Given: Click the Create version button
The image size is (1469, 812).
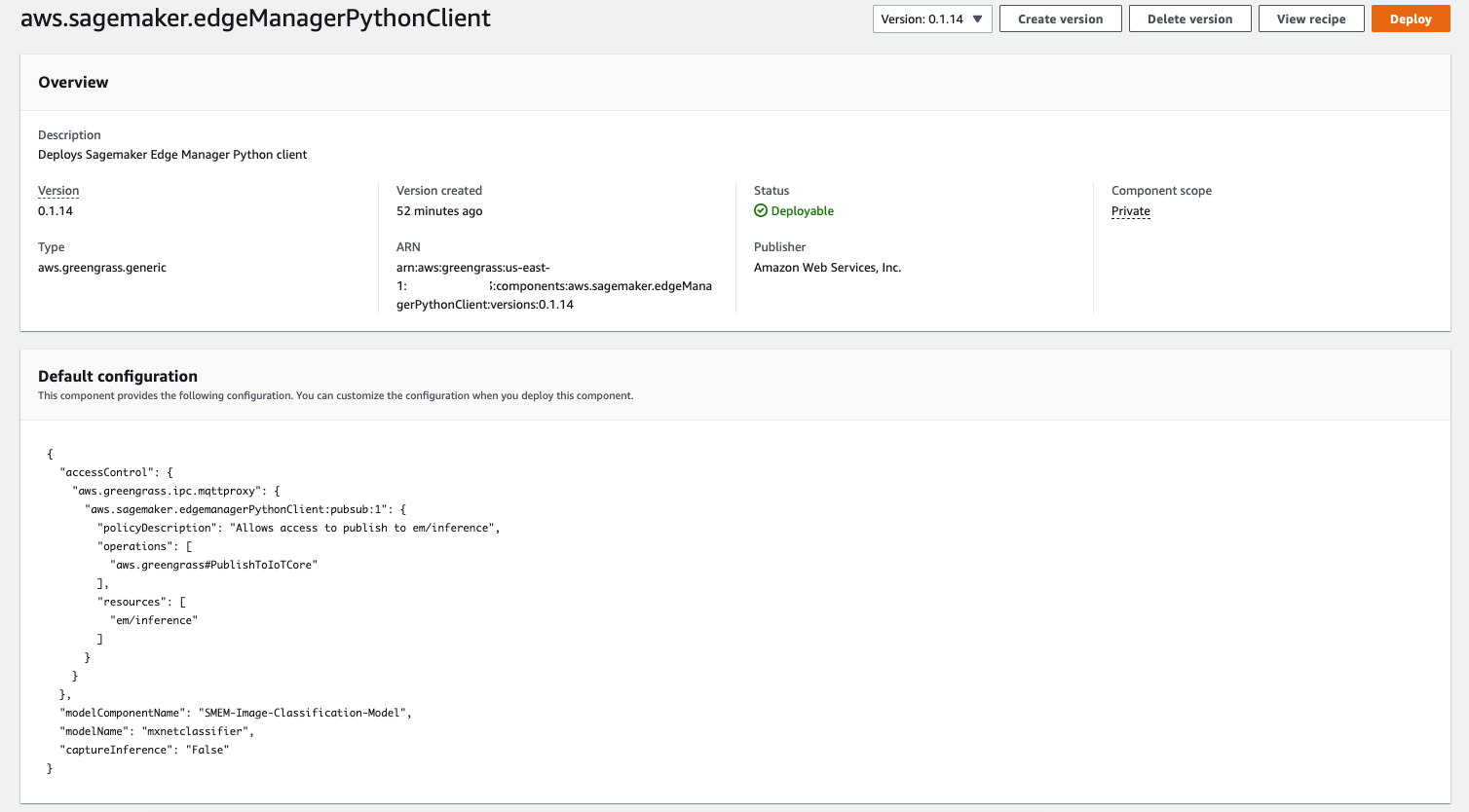Looking at the screenshot, I should coord(1060,19).
